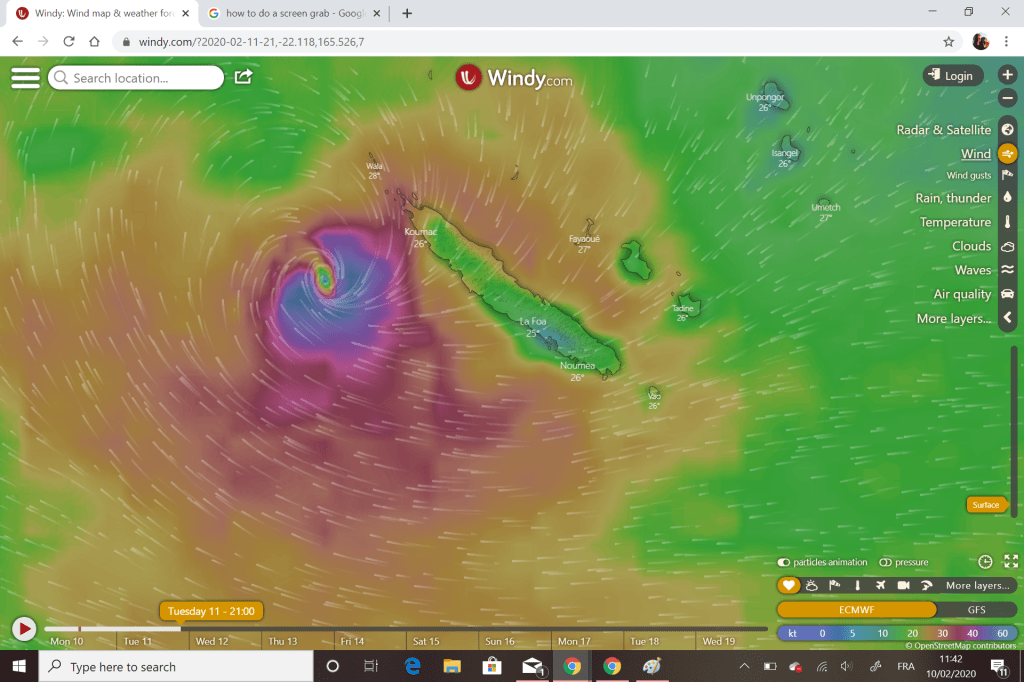The height and width of the screenshot is (682, 1024).
Task: Select the Radar & Satellite globe icon
Action: [x=1007, y=130]
